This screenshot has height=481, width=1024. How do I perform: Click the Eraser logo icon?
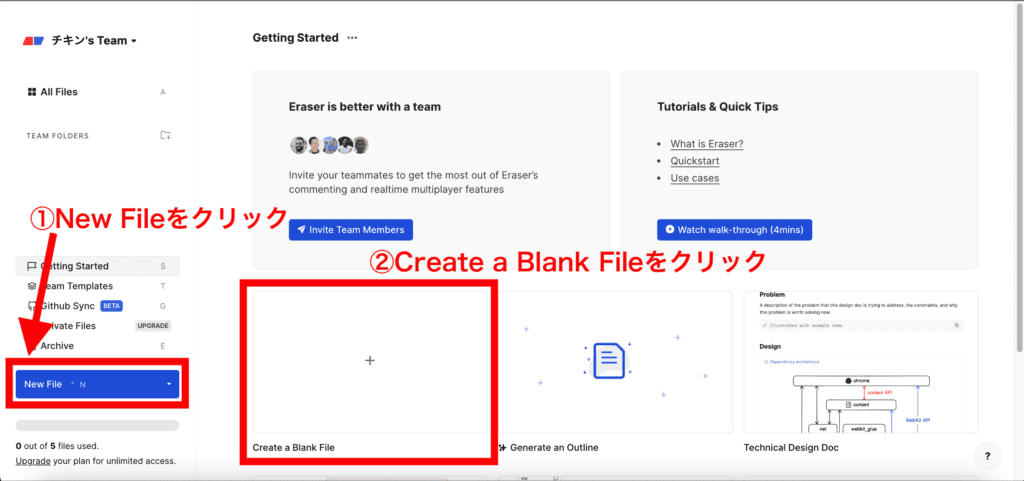pyautogui.click(x=33, y=40)
